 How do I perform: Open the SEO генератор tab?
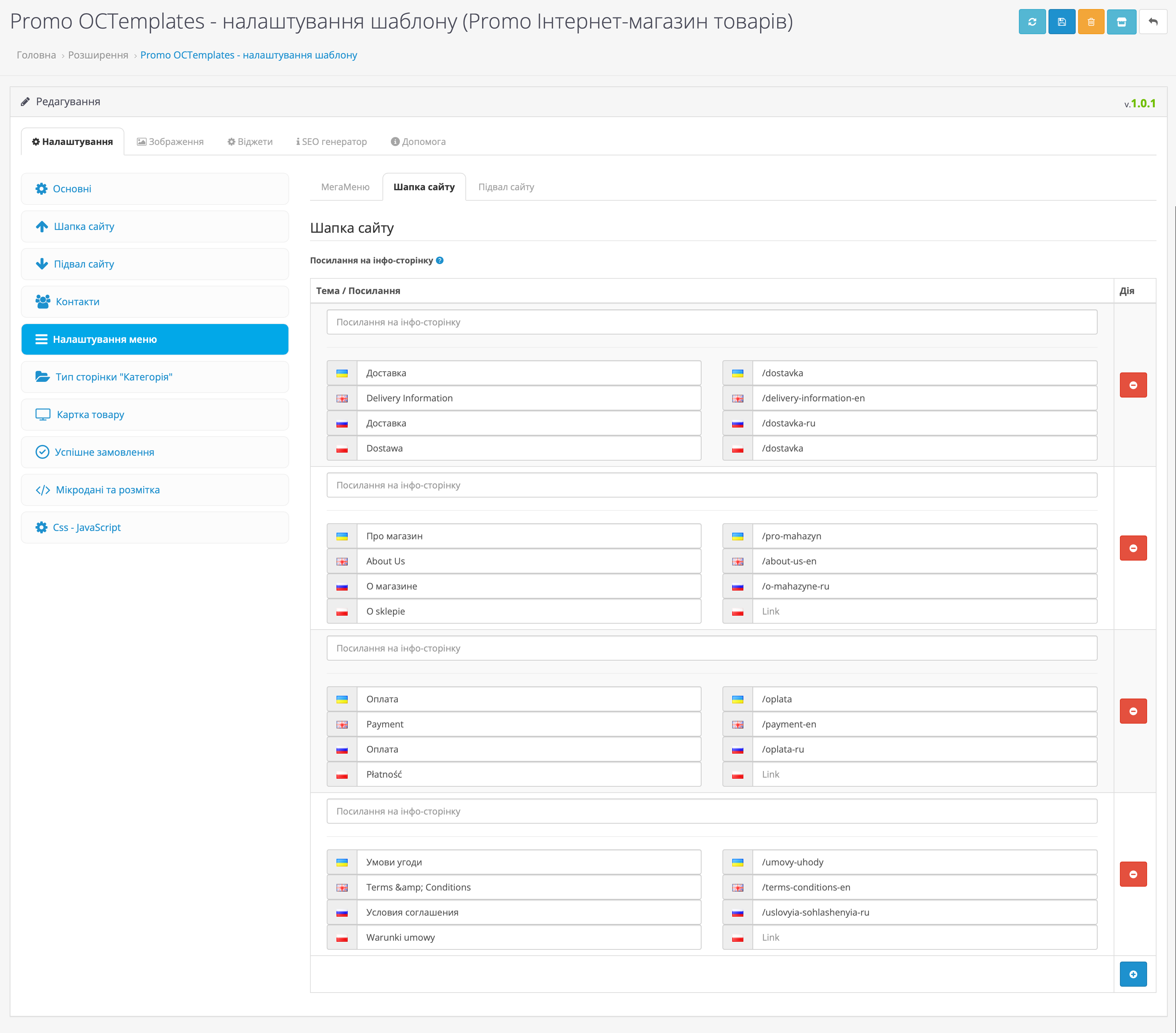click(x=331, y=141)
